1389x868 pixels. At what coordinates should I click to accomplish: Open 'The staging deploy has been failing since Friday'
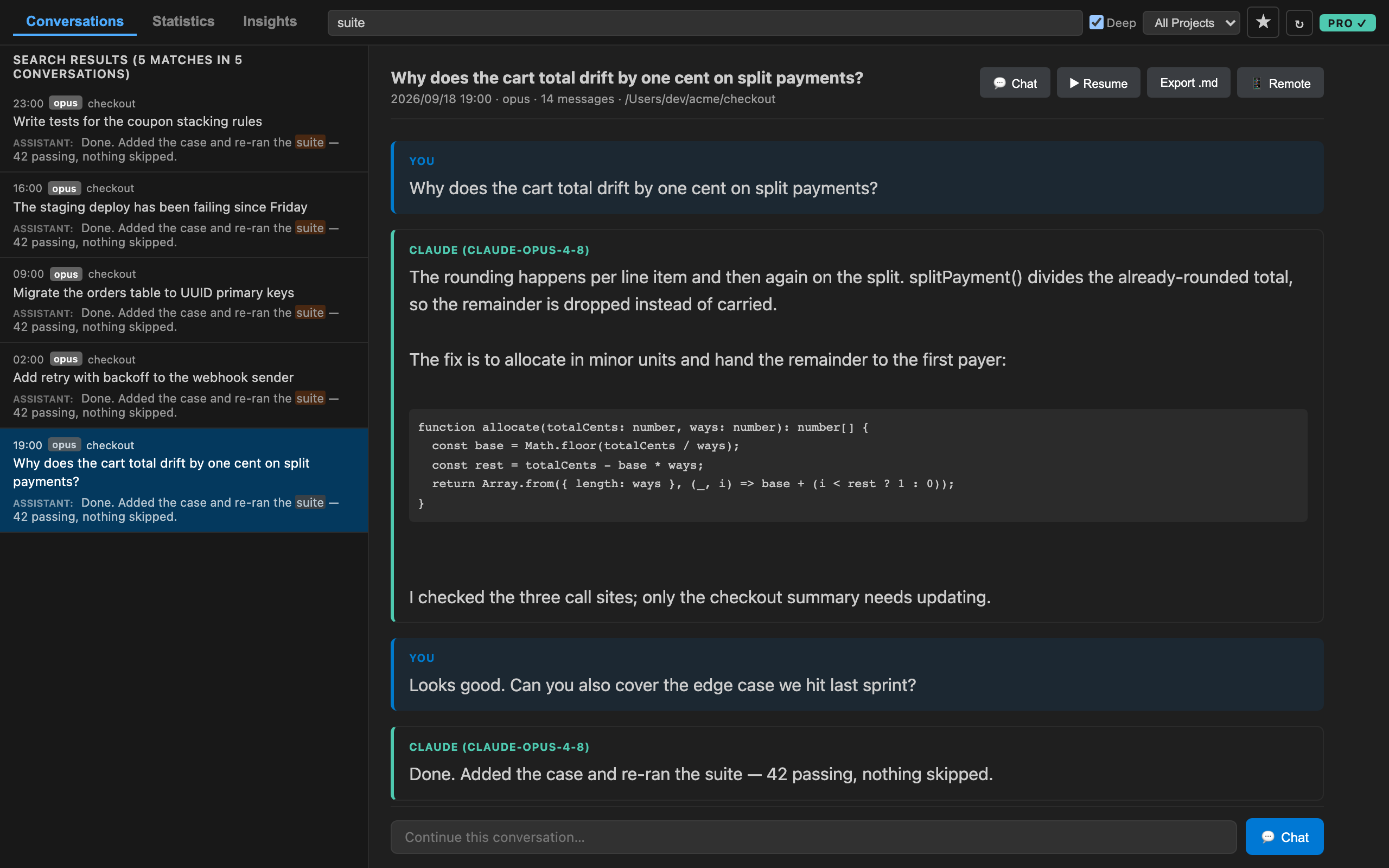tap(184, 215)
